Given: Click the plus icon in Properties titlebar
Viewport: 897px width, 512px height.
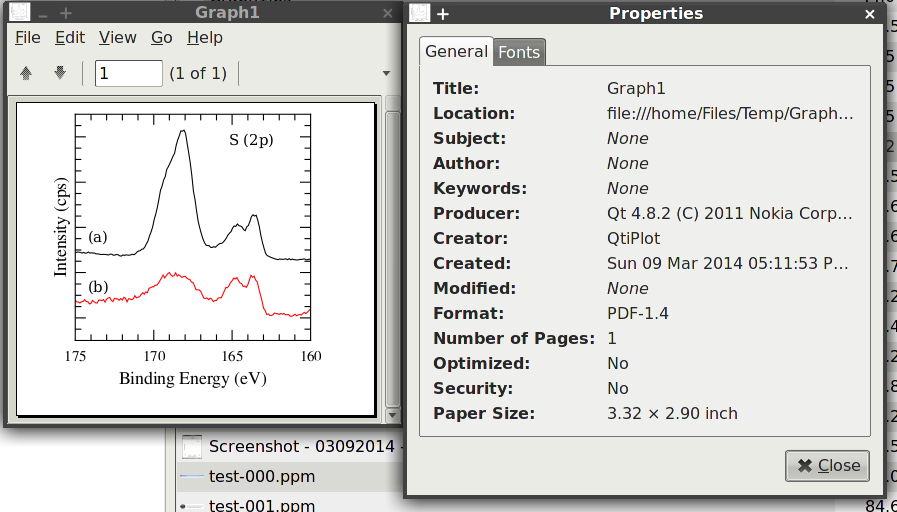Looking at the screenshot, I should point(443,14).
